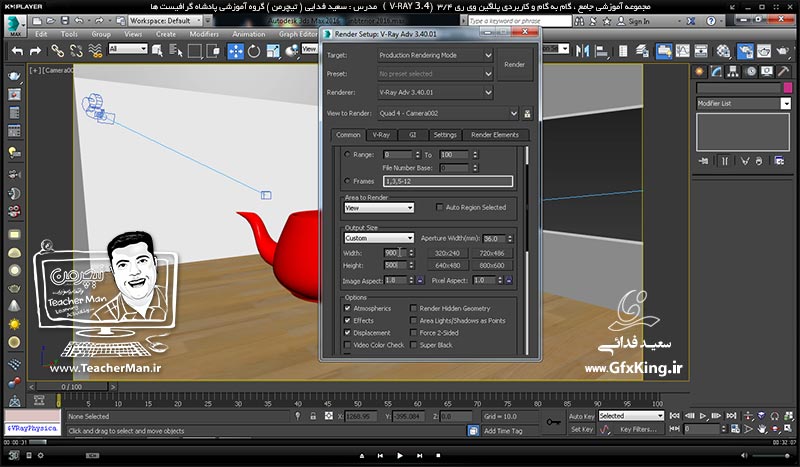Open the Curve Editor icon
Screen dimensions: 800x467
click(683, 51)
